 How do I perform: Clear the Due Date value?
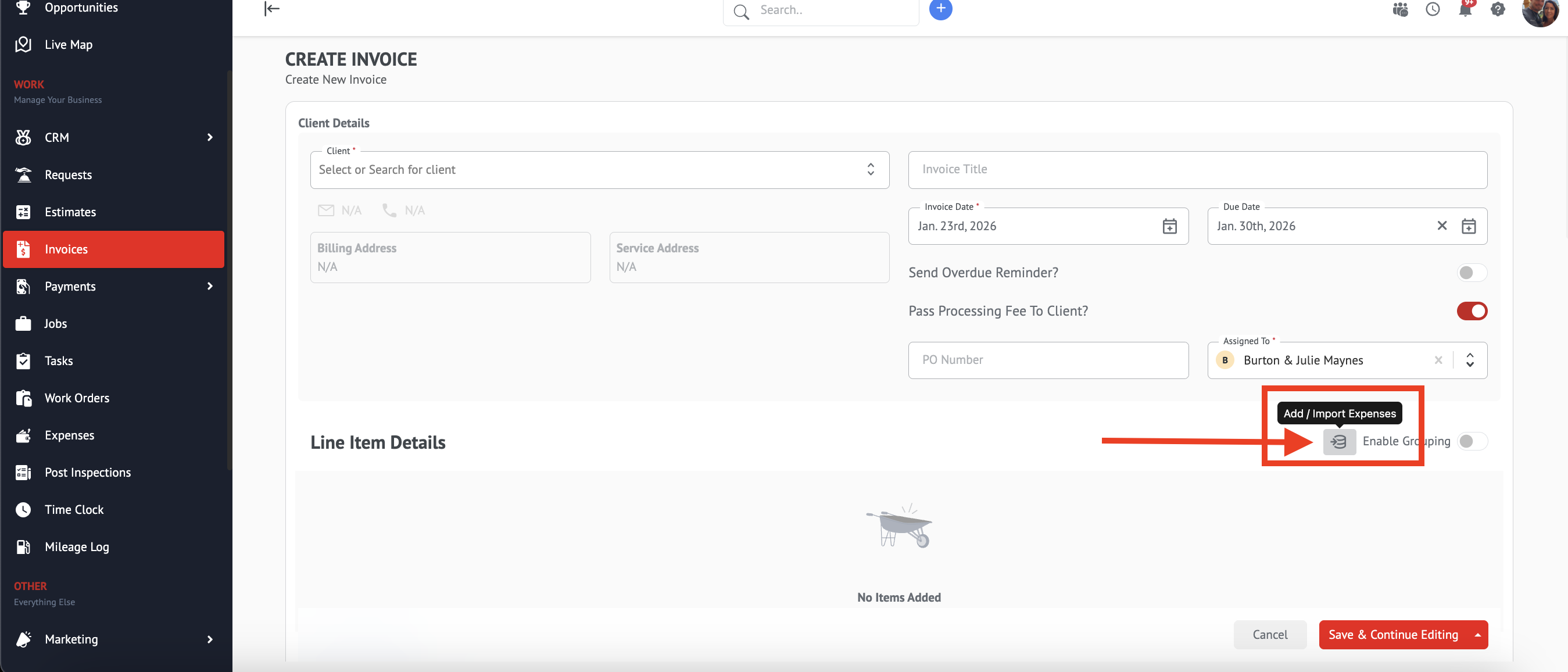point(1441,226)
